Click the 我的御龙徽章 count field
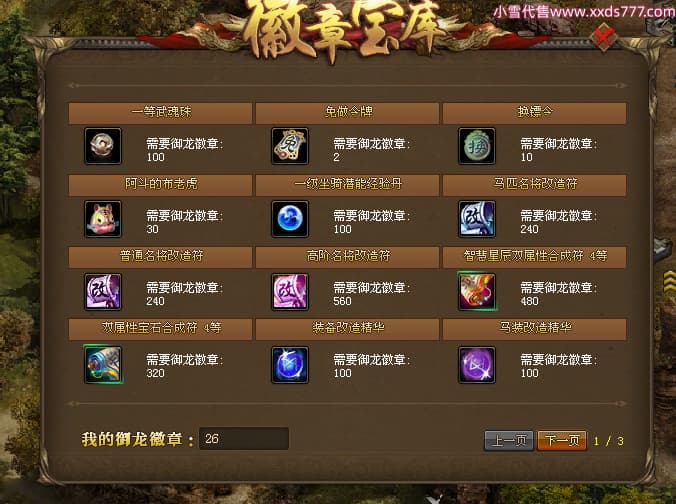 click(x=244, y=438)
